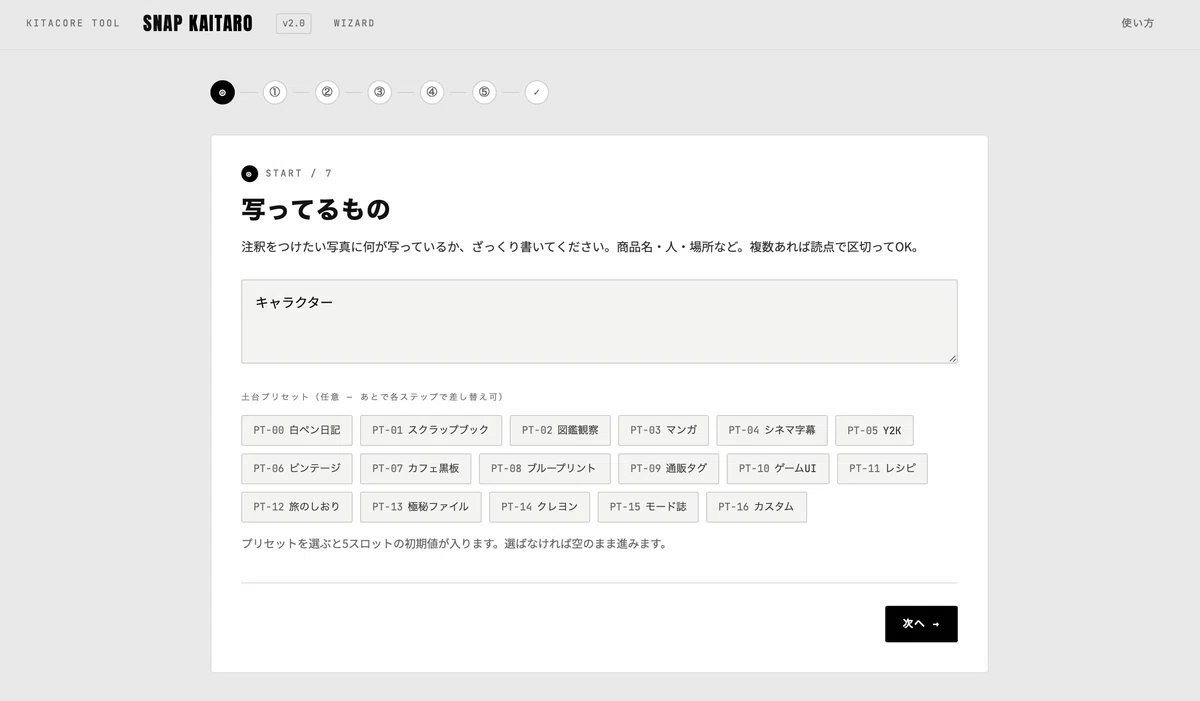Click the start step circle in progress bar
The height and width of the screenshot is (701, 1200).
click(x=222, y=92)
